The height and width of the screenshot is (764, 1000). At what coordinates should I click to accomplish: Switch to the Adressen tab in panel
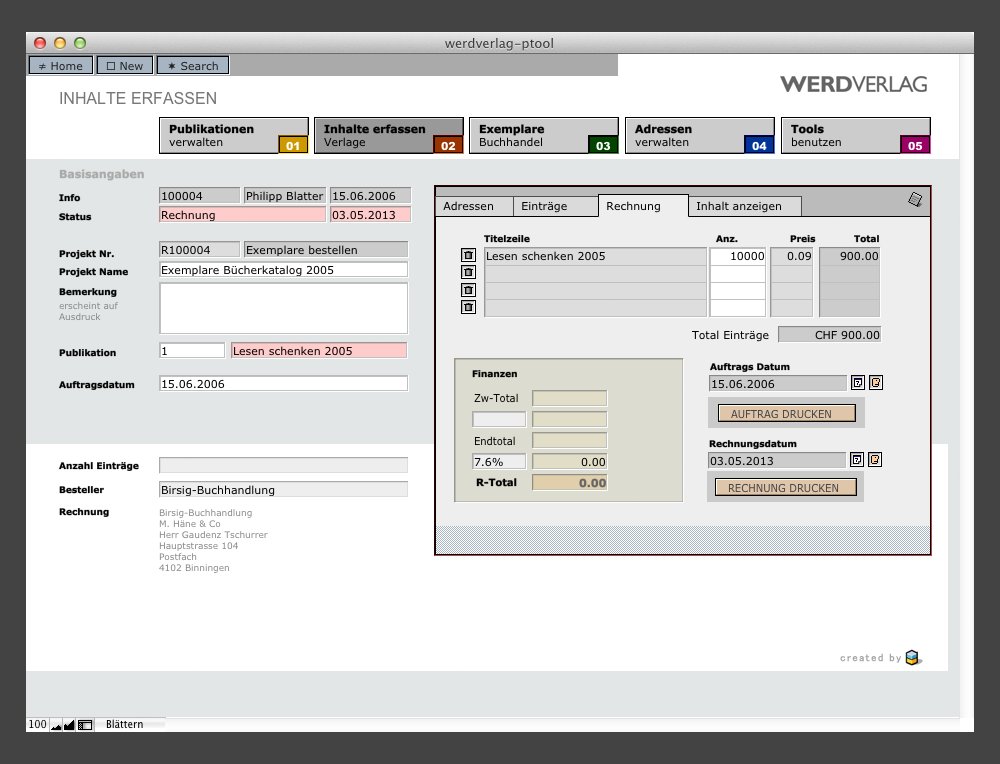coord(468,206)
